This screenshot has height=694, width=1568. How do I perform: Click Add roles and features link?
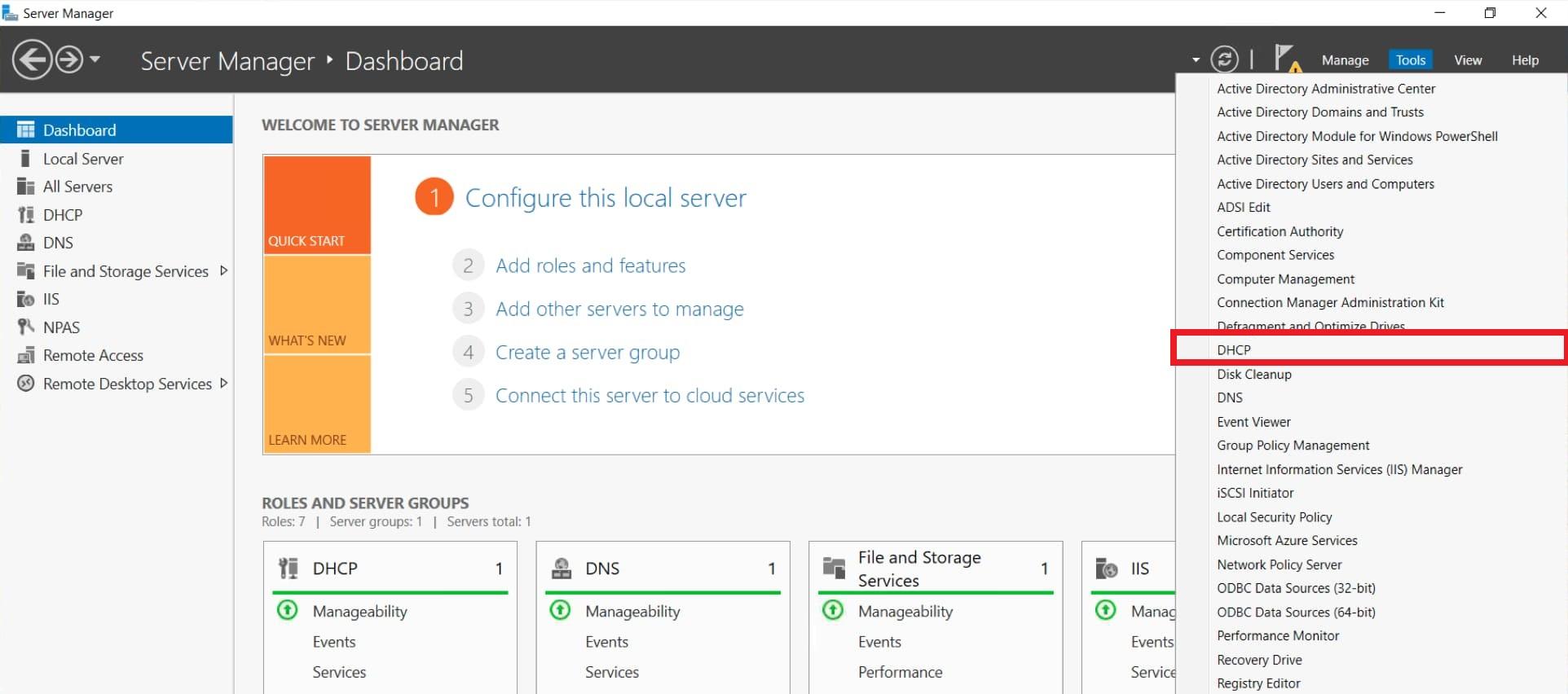(590, 266)
